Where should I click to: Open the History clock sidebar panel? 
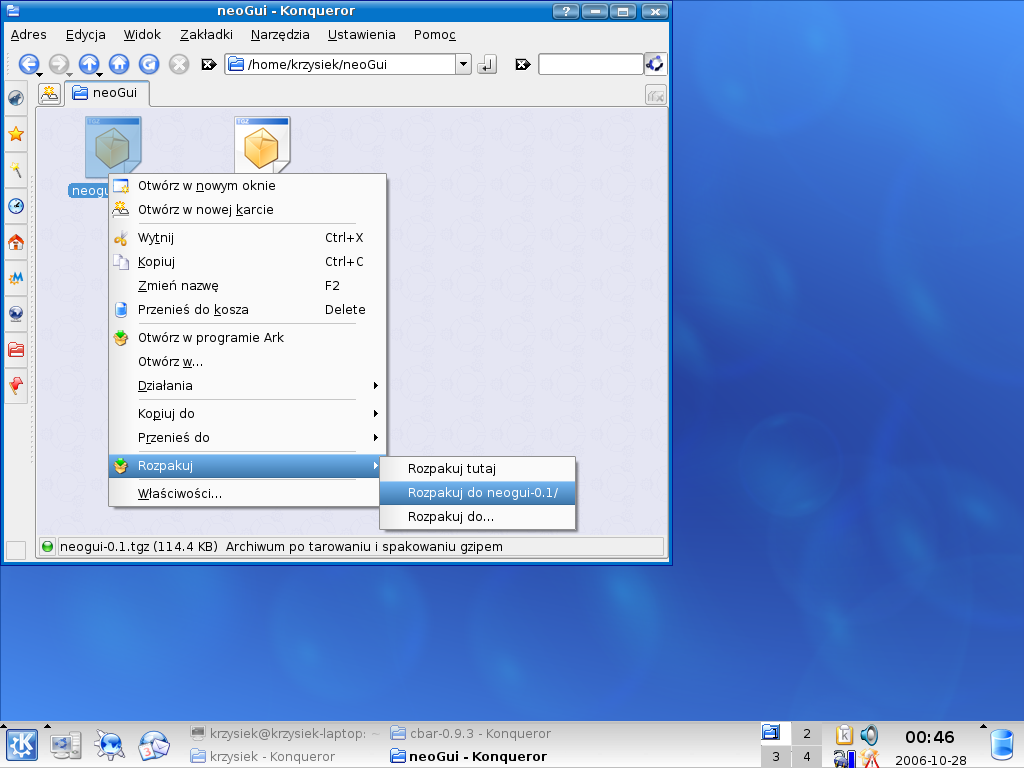pyautogui.click(x=16, y=206)
